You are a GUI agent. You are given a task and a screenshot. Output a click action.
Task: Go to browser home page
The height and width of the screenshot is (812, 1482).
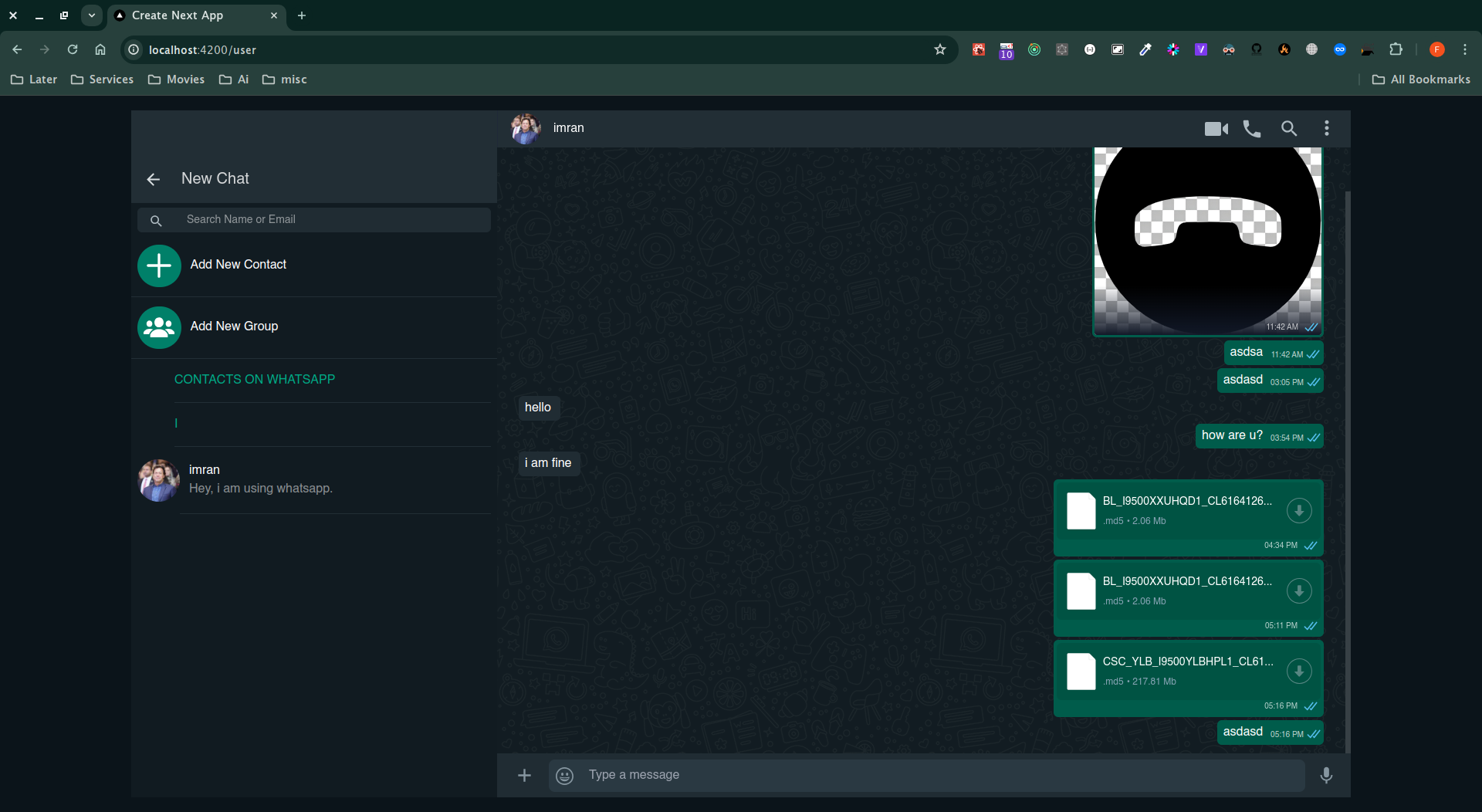[100, 49]
